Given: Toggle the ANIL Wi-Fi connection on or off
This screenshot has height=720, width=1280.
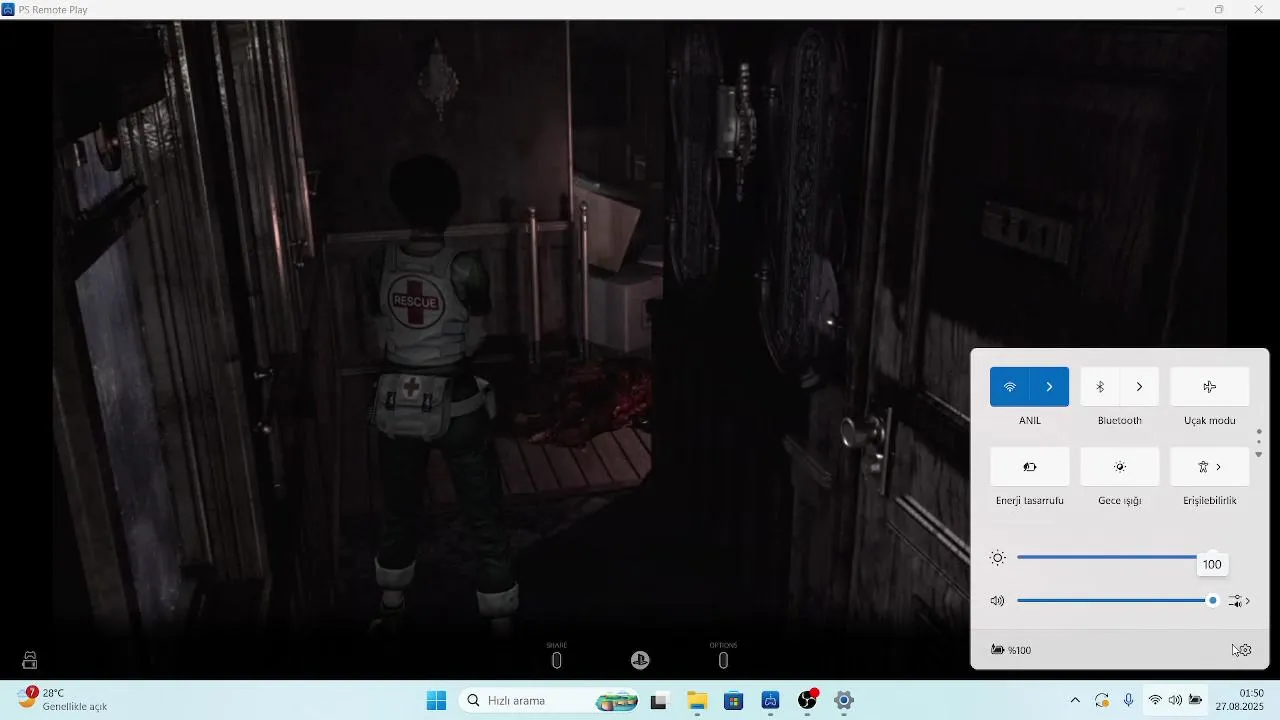Looking at the screenshot, I should tap(1009, 387).
